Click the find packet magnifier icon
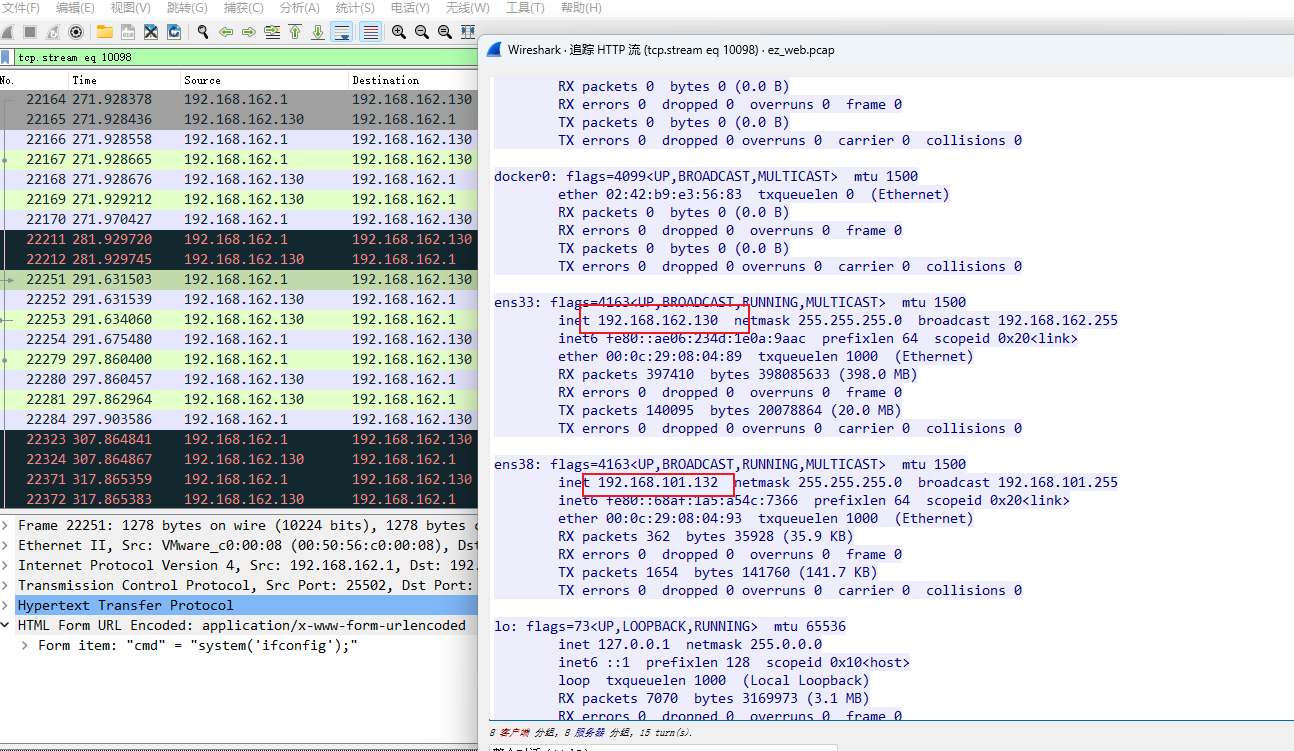Viewport: 1294px width, 751px height. coord(203,32)
